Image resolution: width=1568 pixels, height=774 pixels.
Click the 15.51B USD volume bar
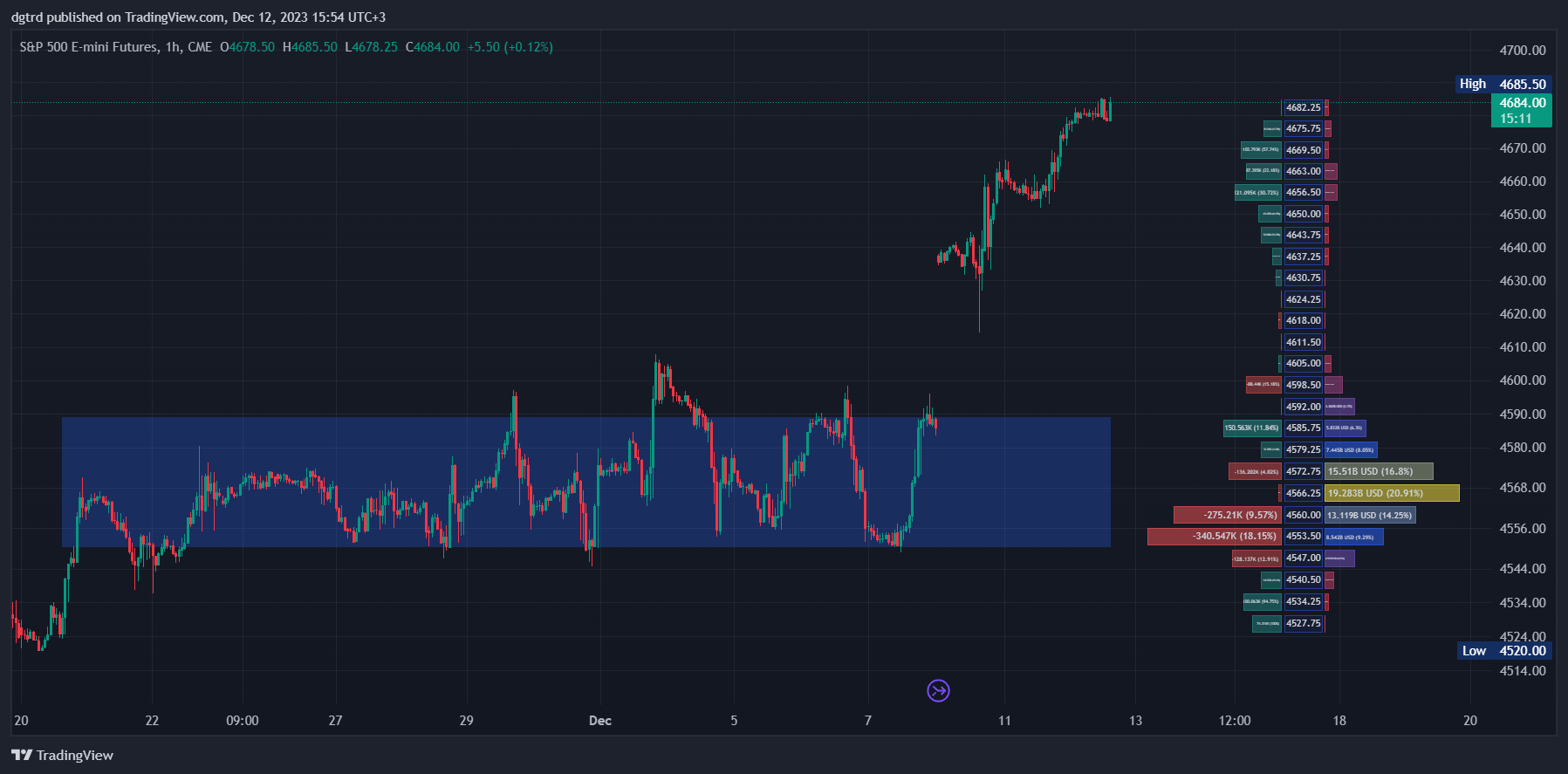1378,471
